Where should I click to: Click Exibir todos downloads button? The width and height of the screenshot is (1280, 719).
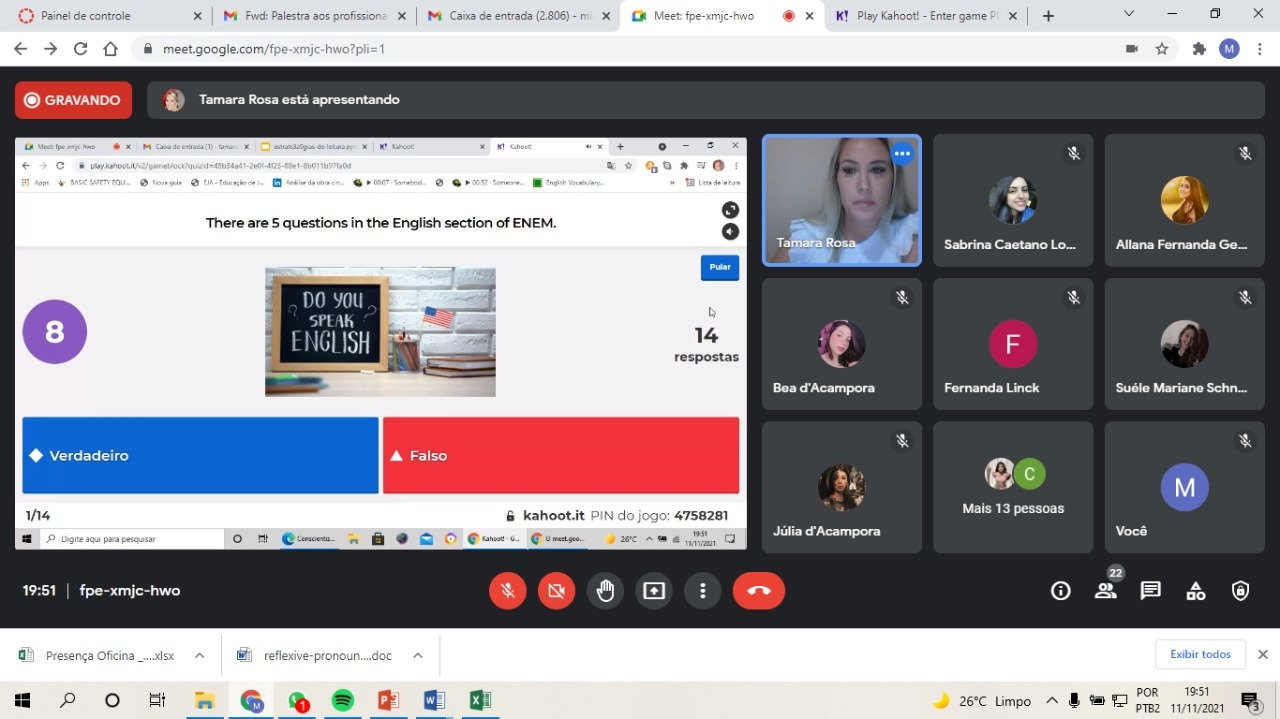pyautogui.click(x=1200, y=654)
